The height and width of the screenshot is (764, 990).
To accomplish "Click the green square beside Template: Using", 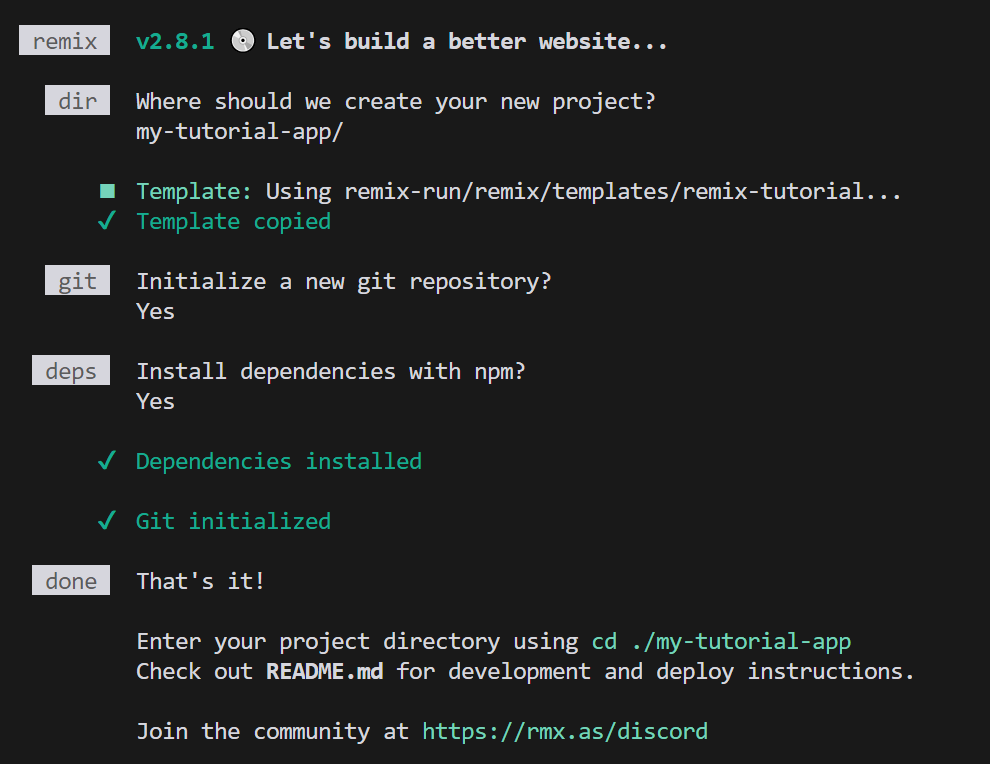I will point(107,191).
